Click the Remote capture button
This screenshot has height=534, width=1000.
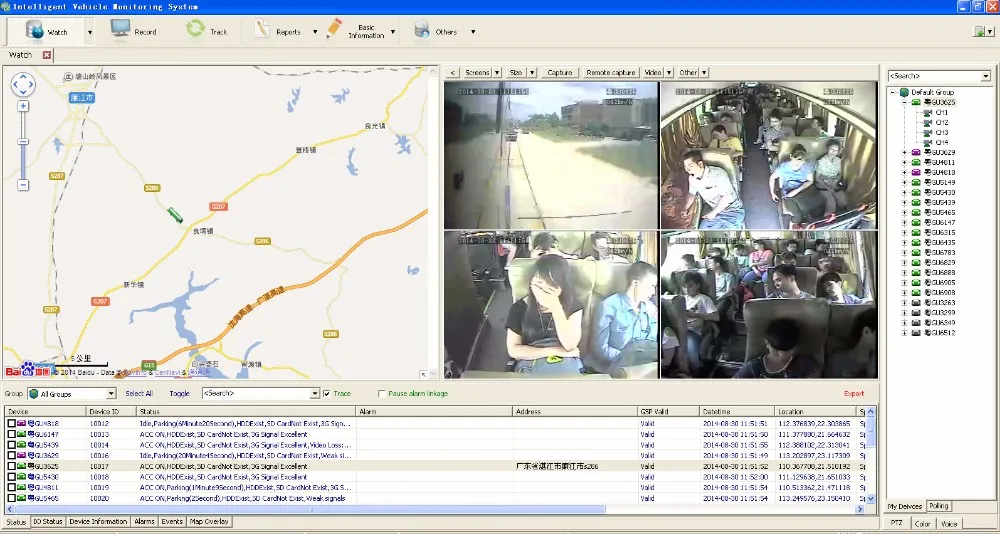click(610, 73)
